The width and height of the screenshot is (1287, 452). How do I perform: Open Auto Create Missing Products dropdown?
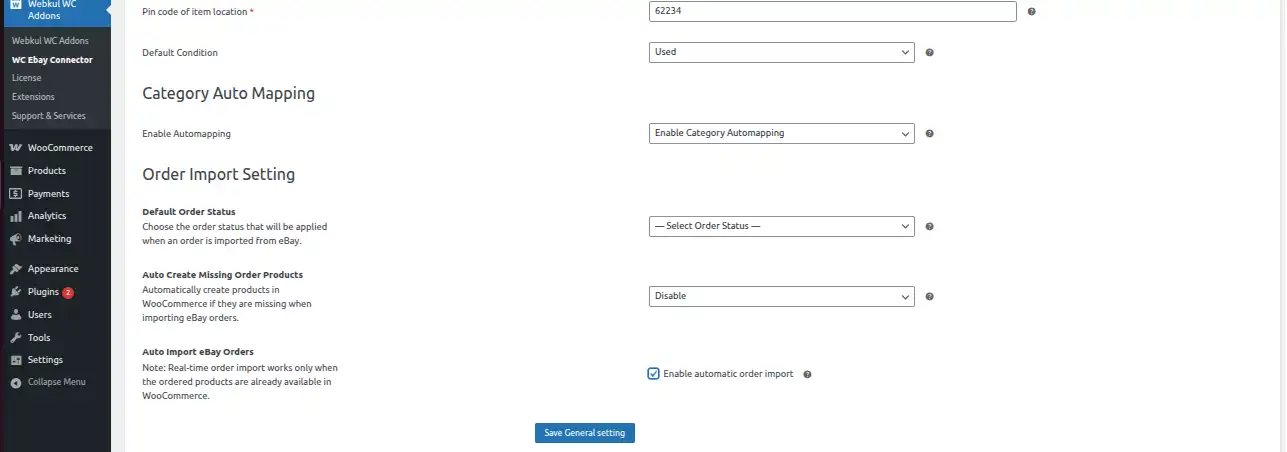click(781, 297)
